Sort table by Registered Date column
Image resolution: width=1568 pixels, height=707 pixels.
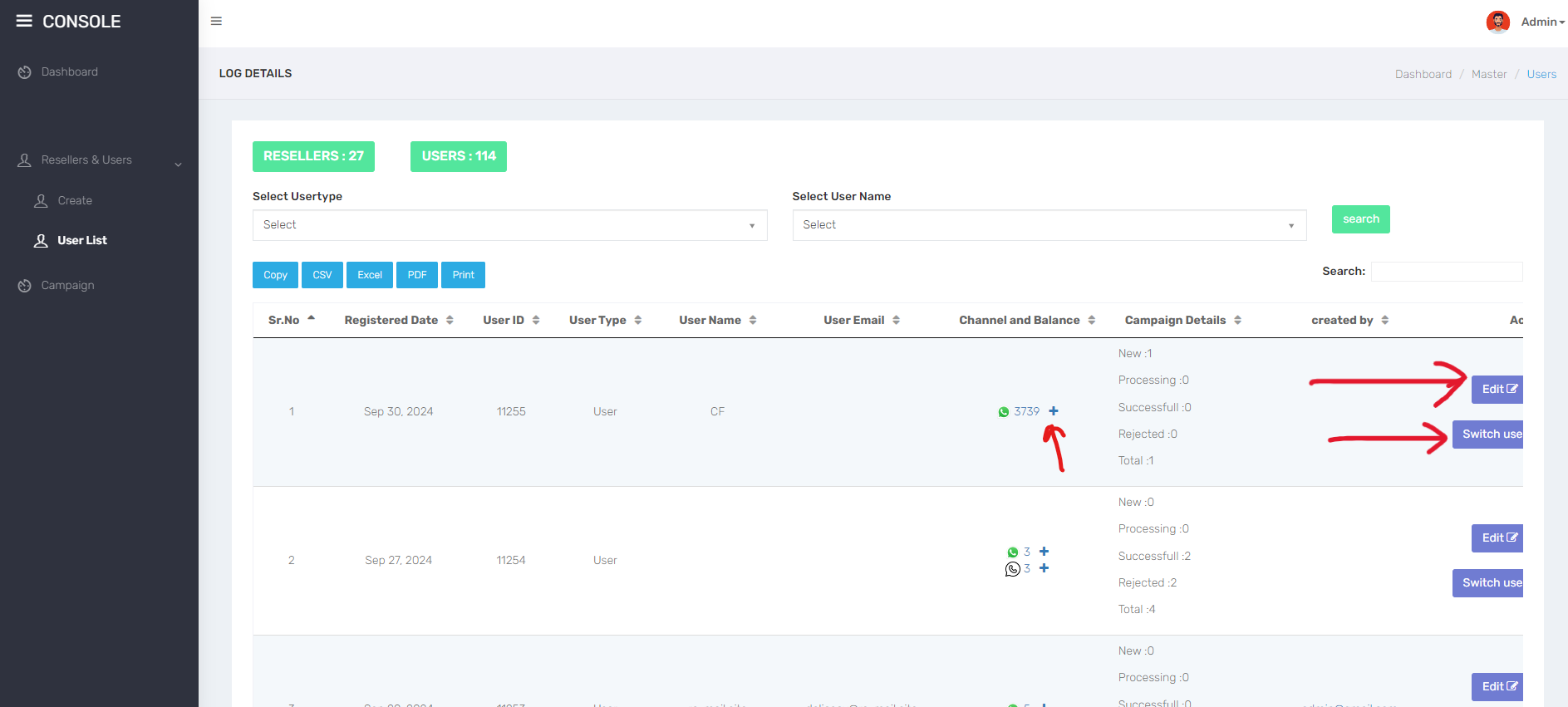398,320
